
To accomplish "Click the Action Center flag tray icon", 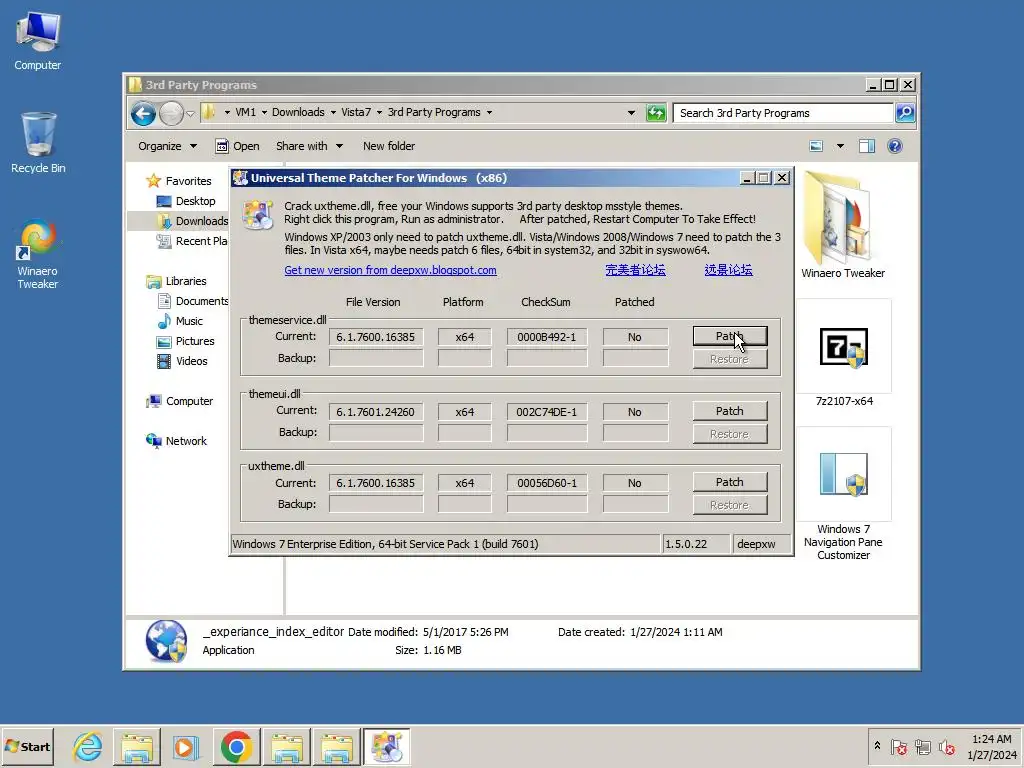I will point(899,746).
